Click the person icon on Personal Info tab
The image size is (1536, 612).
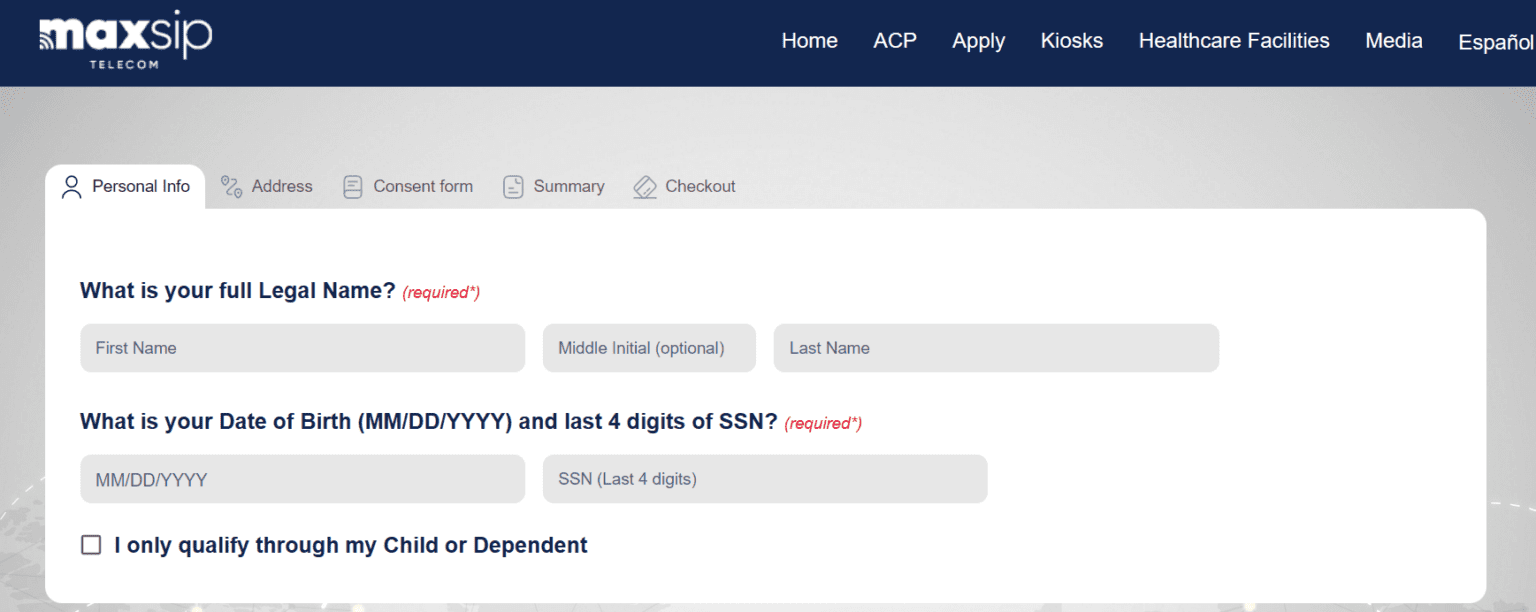(x=70, y=186)
